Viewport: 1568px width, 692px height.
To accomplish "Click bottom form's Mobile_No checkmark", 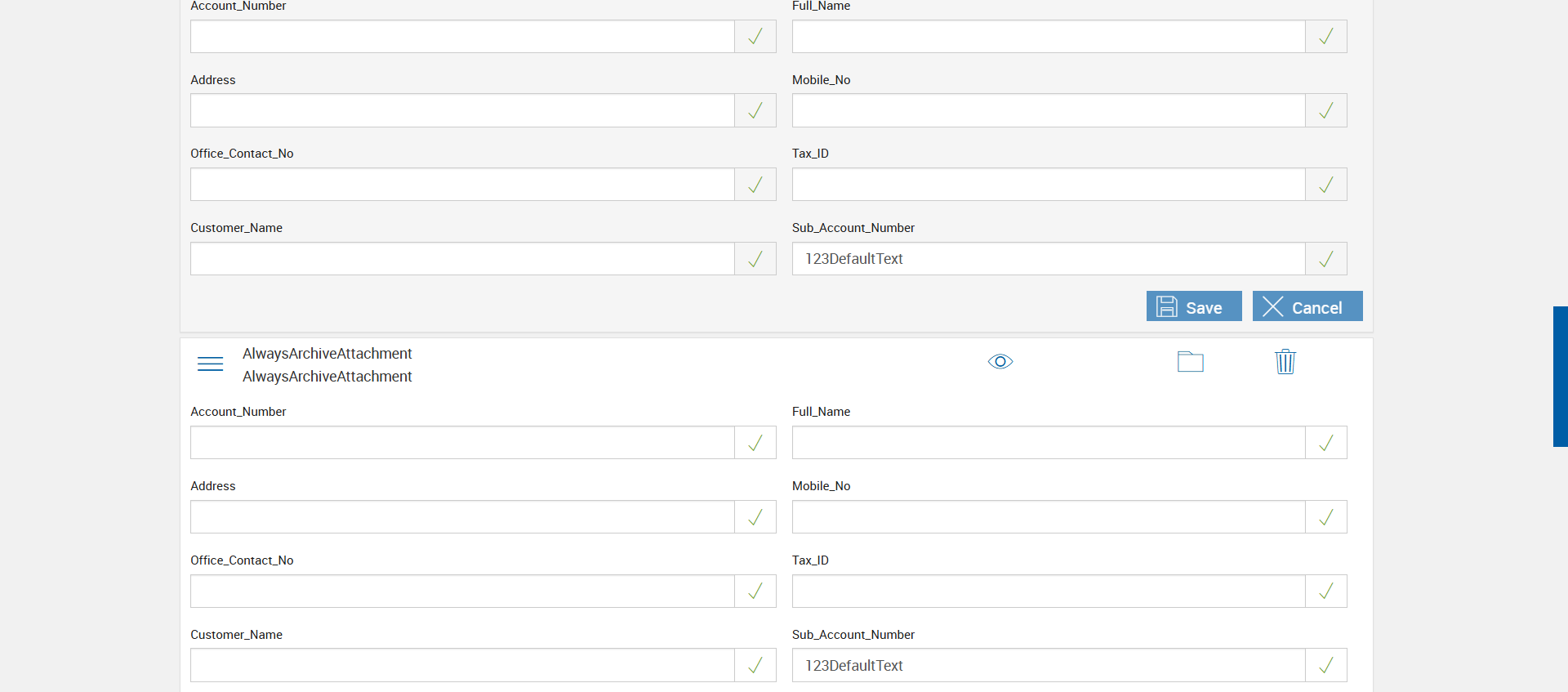I will pyautogui.click(x=1325, y=517).
